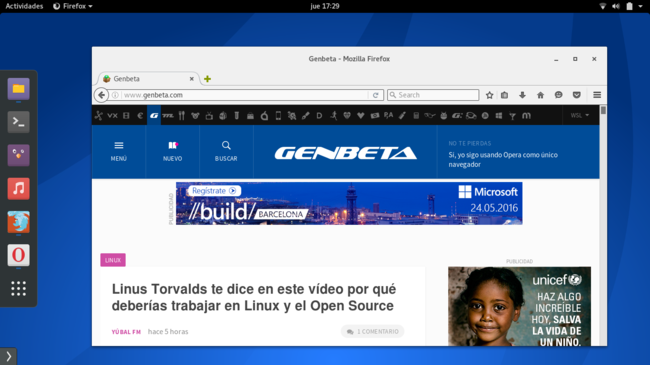Open the Downloads arrow icon
650x365 pixels.
(x=522, y=95)
